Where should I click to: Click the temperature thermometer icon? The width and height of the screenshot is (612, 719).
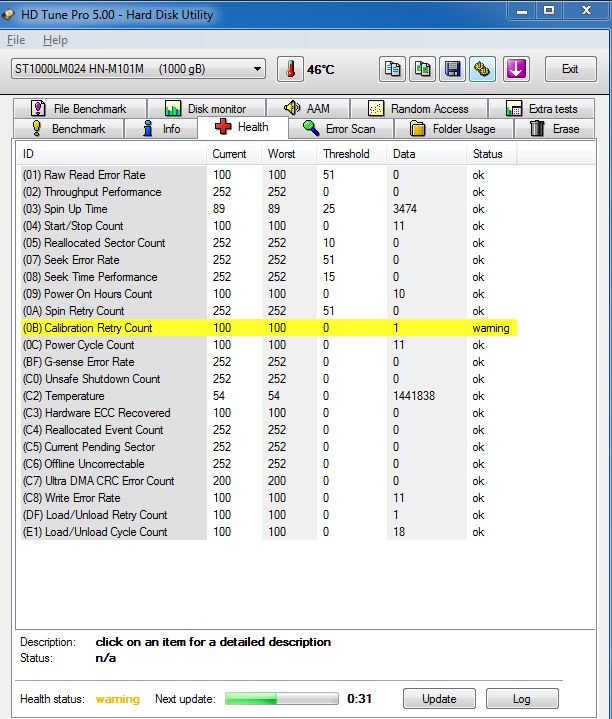[290, 69]
